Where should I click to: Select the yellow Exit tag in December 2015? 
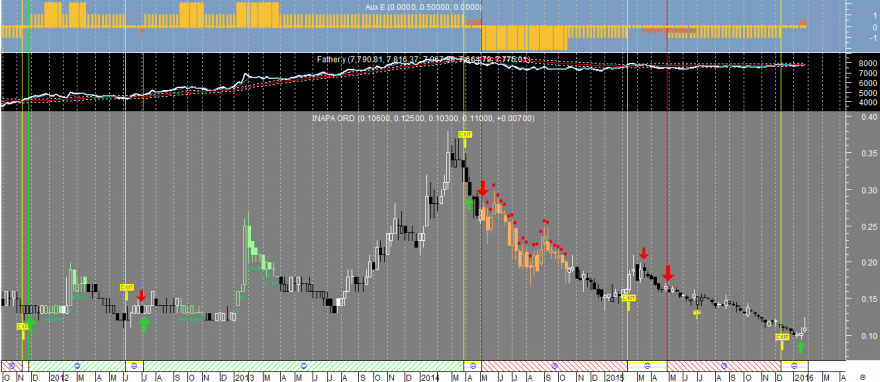pyautogui.click(x=782, y=337)
